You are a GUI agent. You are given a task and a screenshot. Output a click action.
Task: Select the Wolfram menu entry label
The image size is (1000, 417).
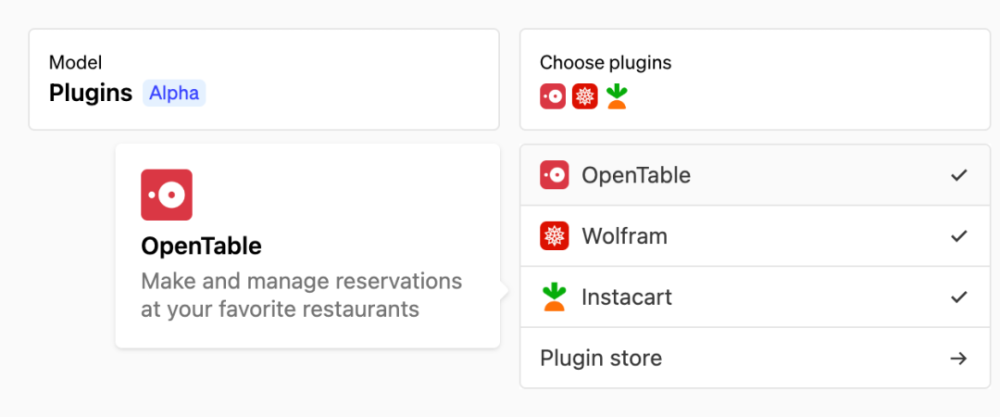(x=625, y=236)
